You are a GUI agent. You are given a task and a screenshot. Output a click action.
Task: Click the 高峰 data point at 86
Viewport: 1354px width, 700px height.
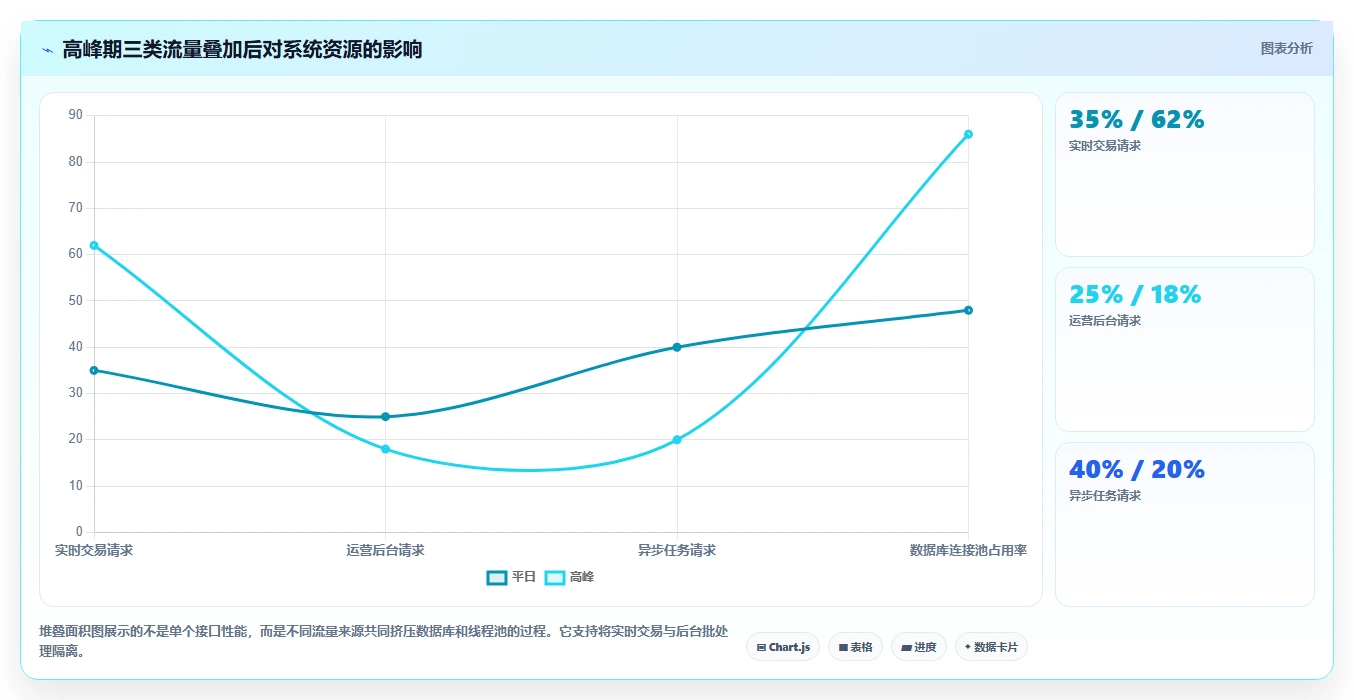coord(968,134)
